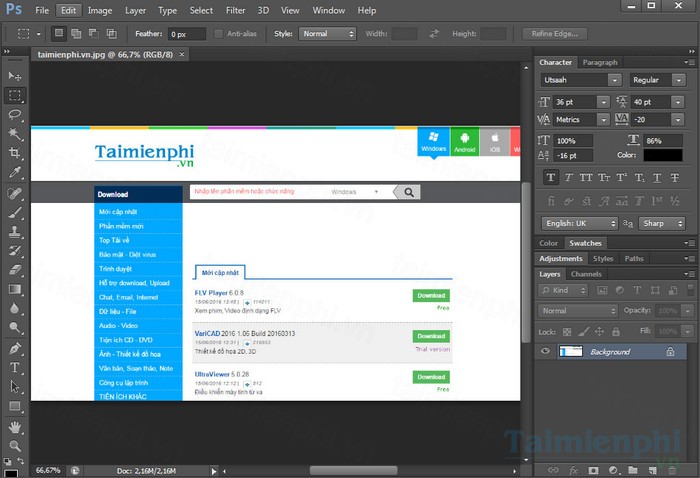
Task: Open layer styles fx menu
Action: click(573, 470)
